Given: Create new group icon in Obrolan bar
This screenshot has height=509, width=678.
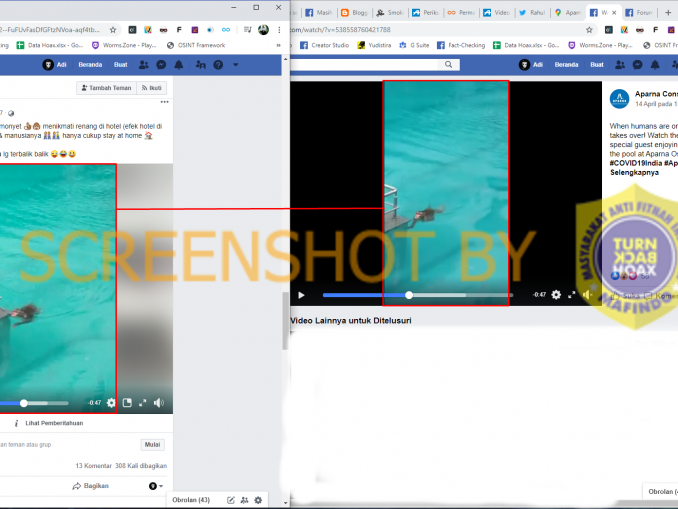Looking at the screenshot, I should point(244,500).
